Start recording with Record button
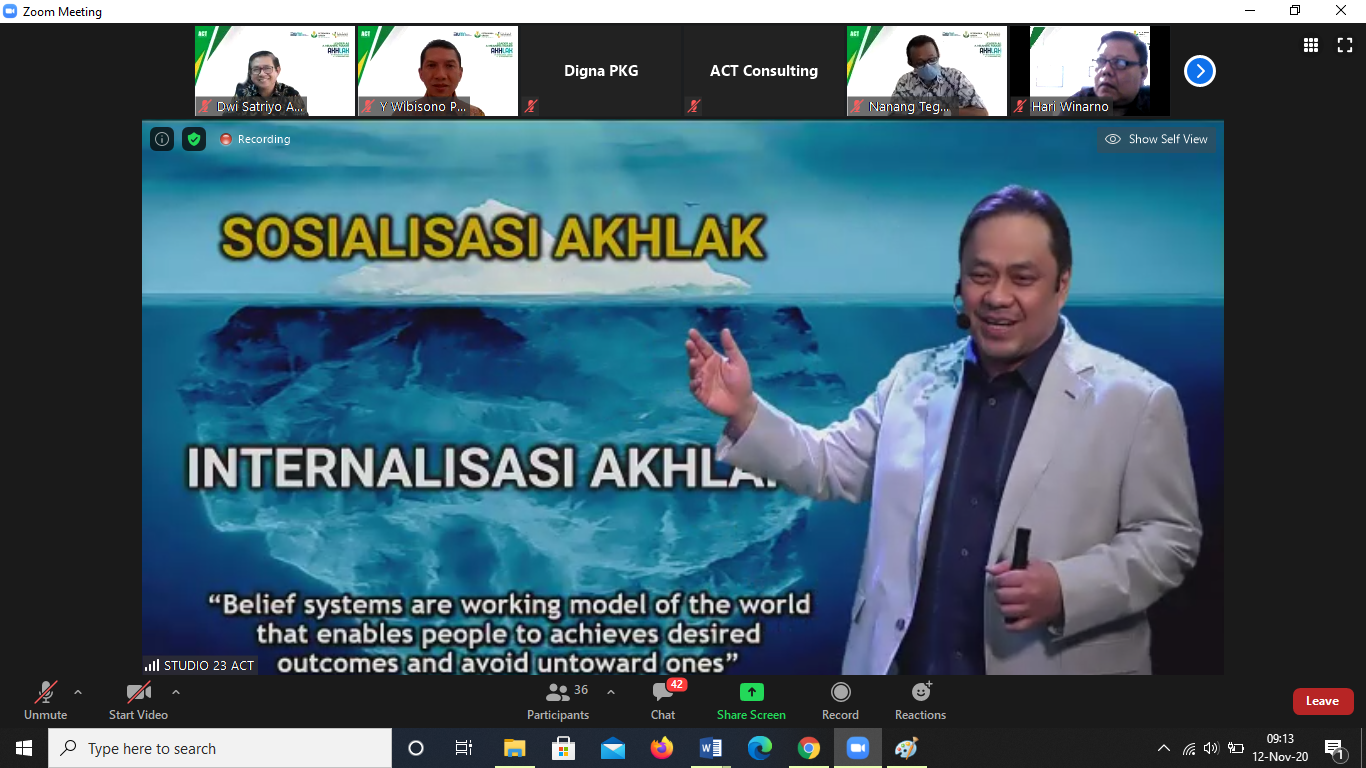The width and height of the screenshot is (1366, 768). (x=840, y=700)
